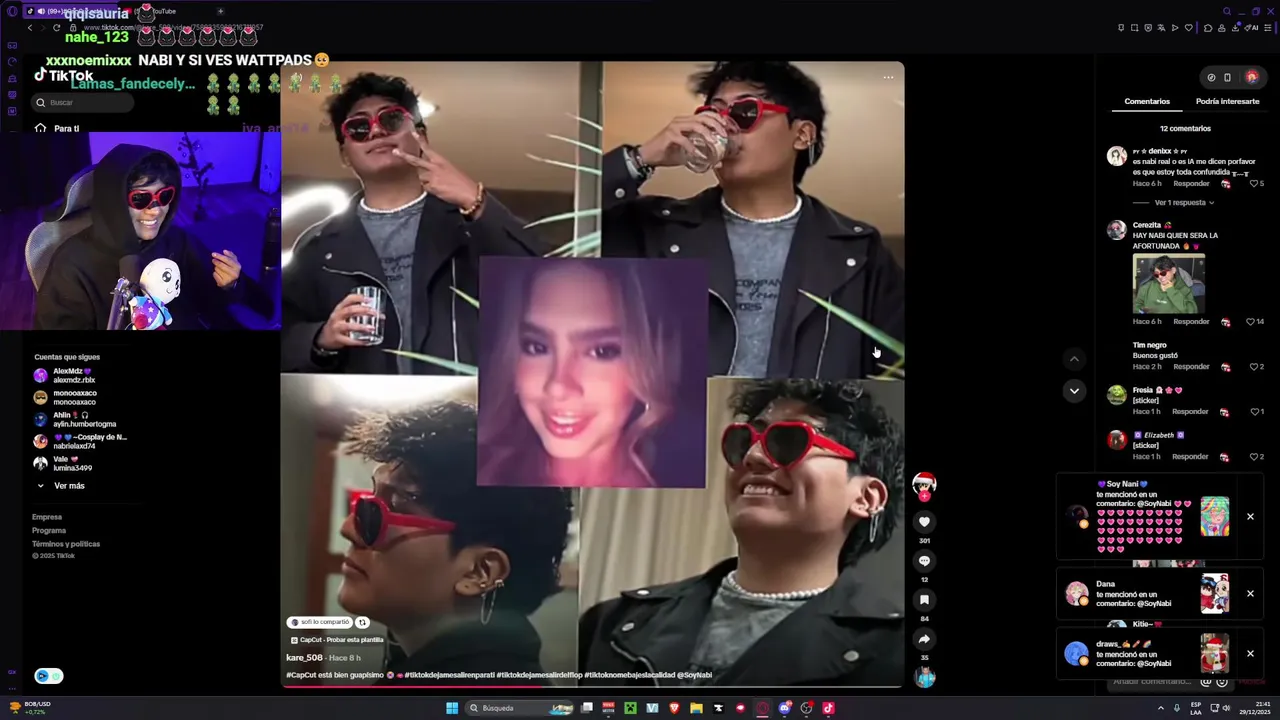The height and width of the screenshot is (720, 1280).
Task: Click the mobile app icon in pill
Action: pyautogui.click(x=1228, y=77)
